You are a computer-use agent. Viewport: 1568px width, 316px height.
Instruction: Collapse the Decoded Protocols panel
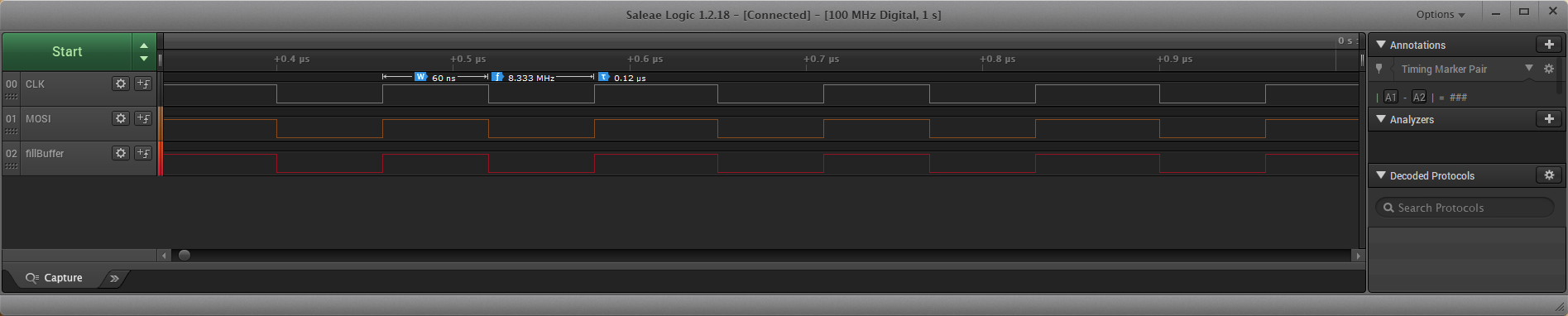1381,175
